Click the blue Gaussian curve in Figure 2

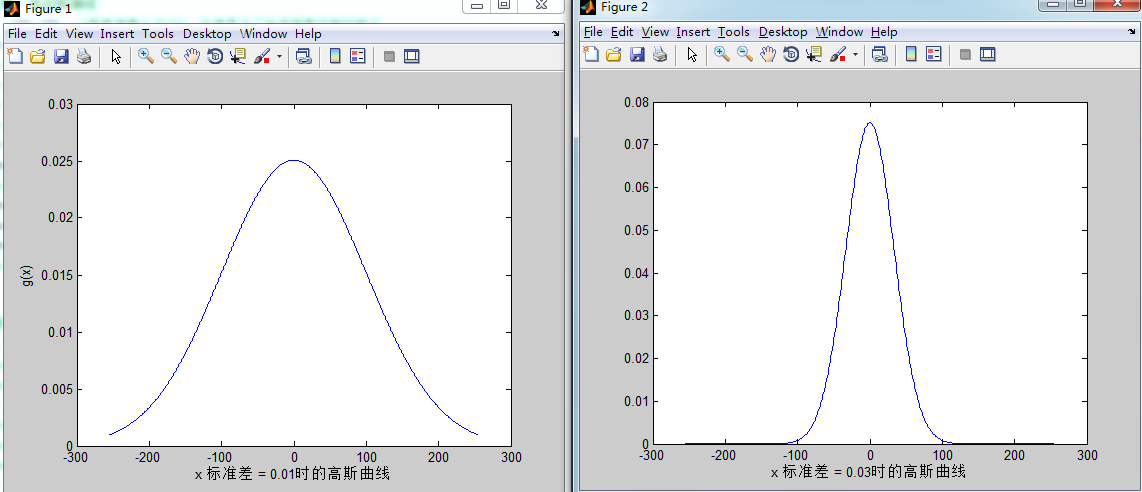pos(870,122)
